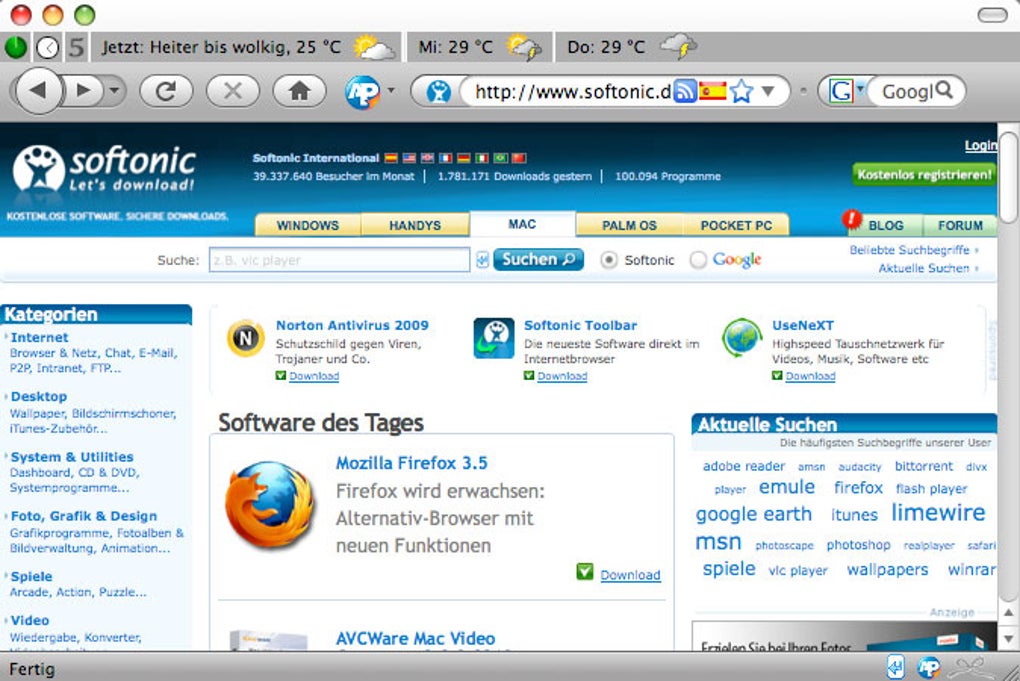This screenshot has width=1020, height=681.
Task: Open the HANDYS tab
Action: (415, 225)
